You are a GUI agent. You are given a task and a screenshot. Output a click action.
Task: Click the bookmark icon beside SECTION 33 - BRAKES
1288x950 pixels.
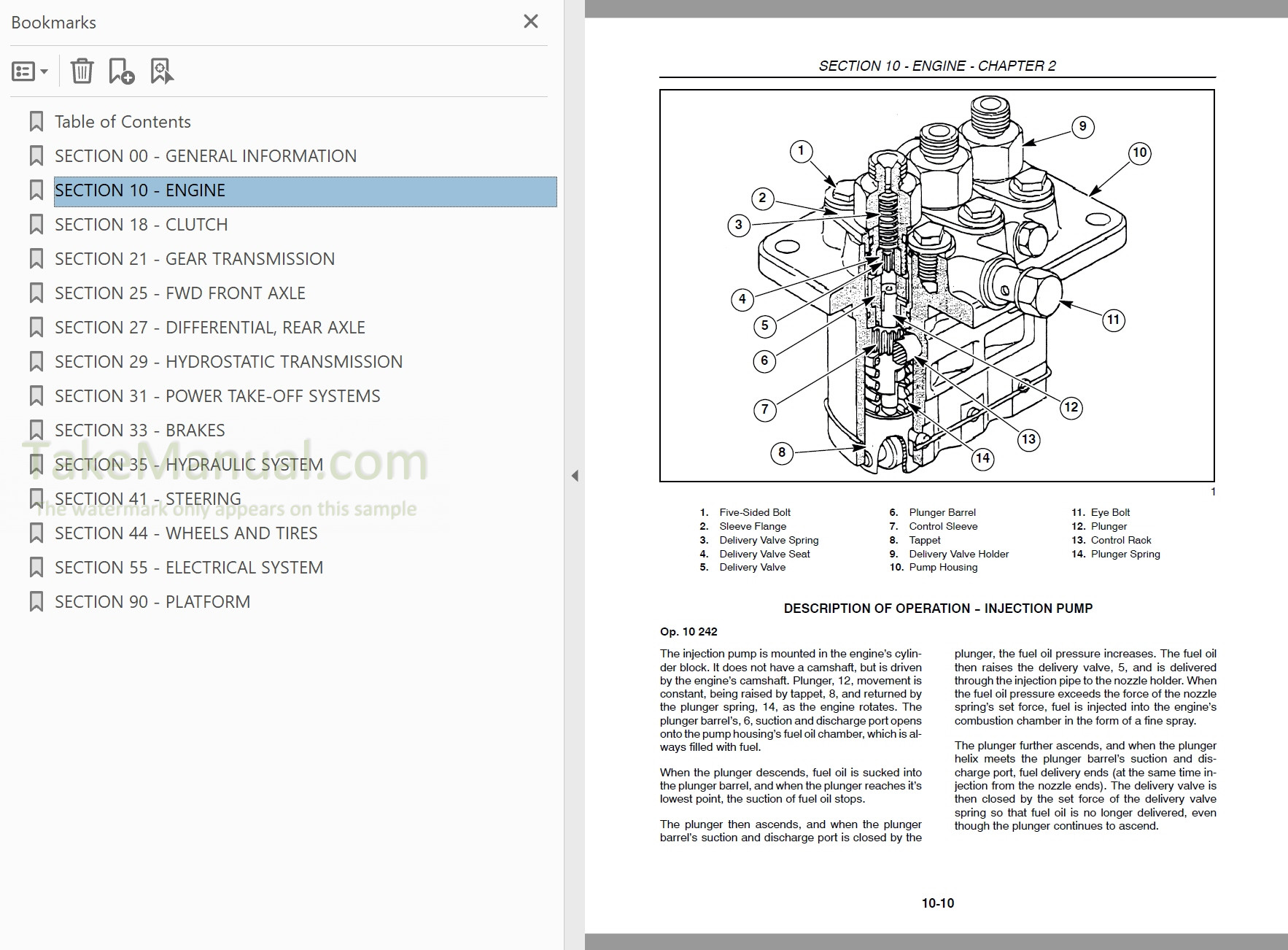pos(36,430)
